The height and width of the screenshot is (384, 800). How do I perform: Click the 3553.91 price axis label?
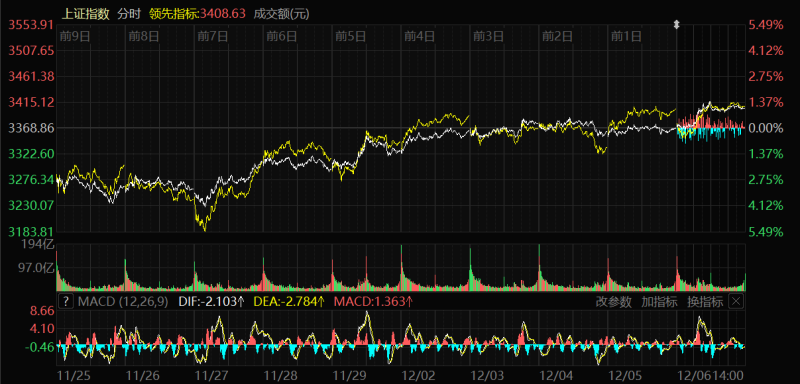31,24
